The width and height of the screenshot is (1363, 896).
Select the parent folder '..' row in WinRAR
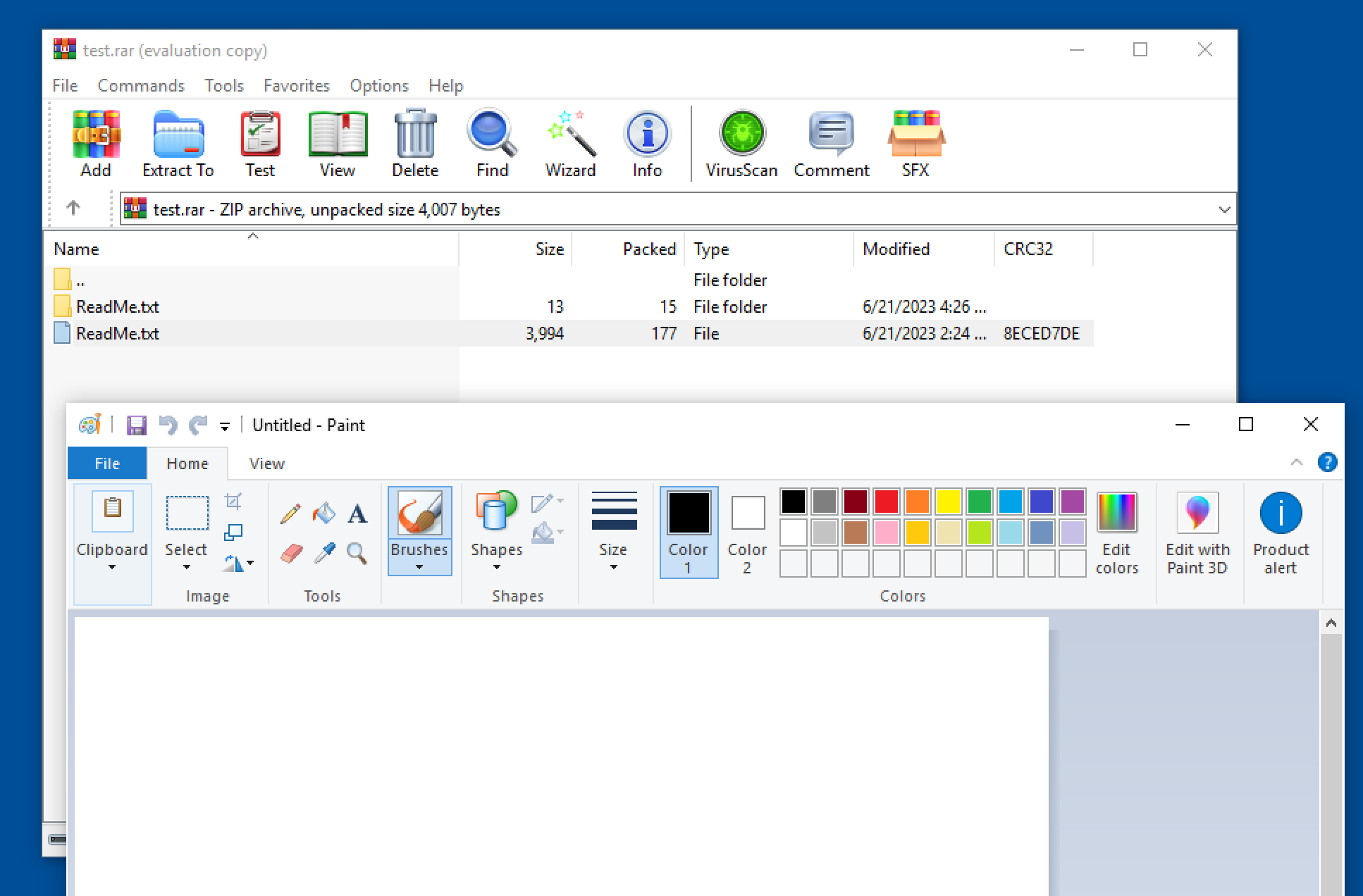[x=572, y=280]
